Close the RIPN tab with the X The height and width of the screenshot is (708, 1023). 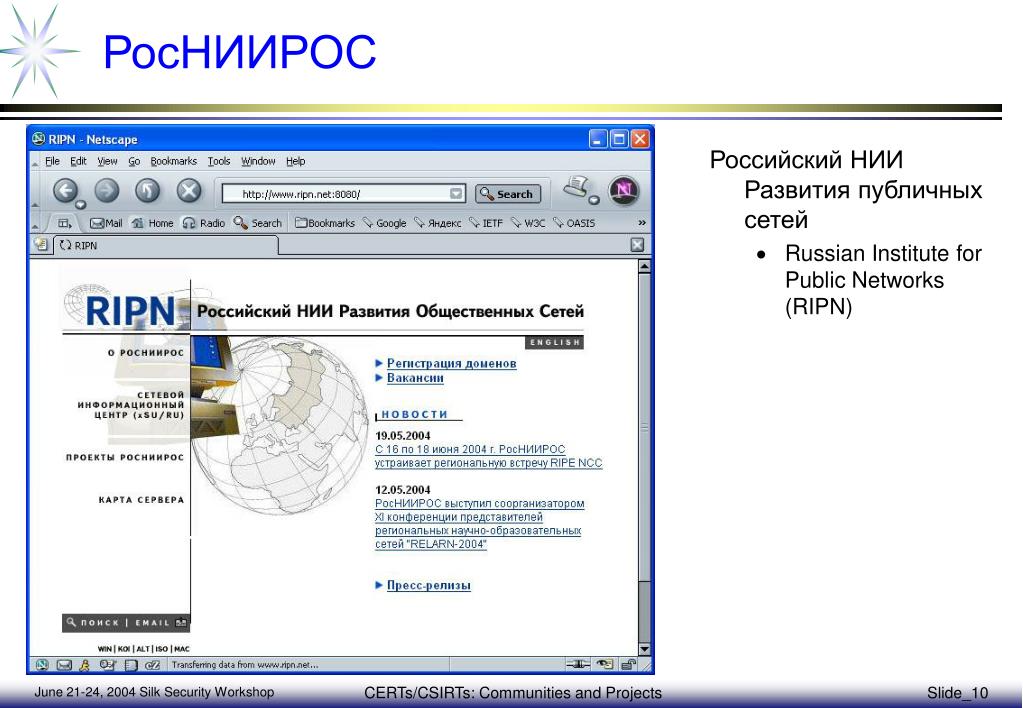coord(637,245)
